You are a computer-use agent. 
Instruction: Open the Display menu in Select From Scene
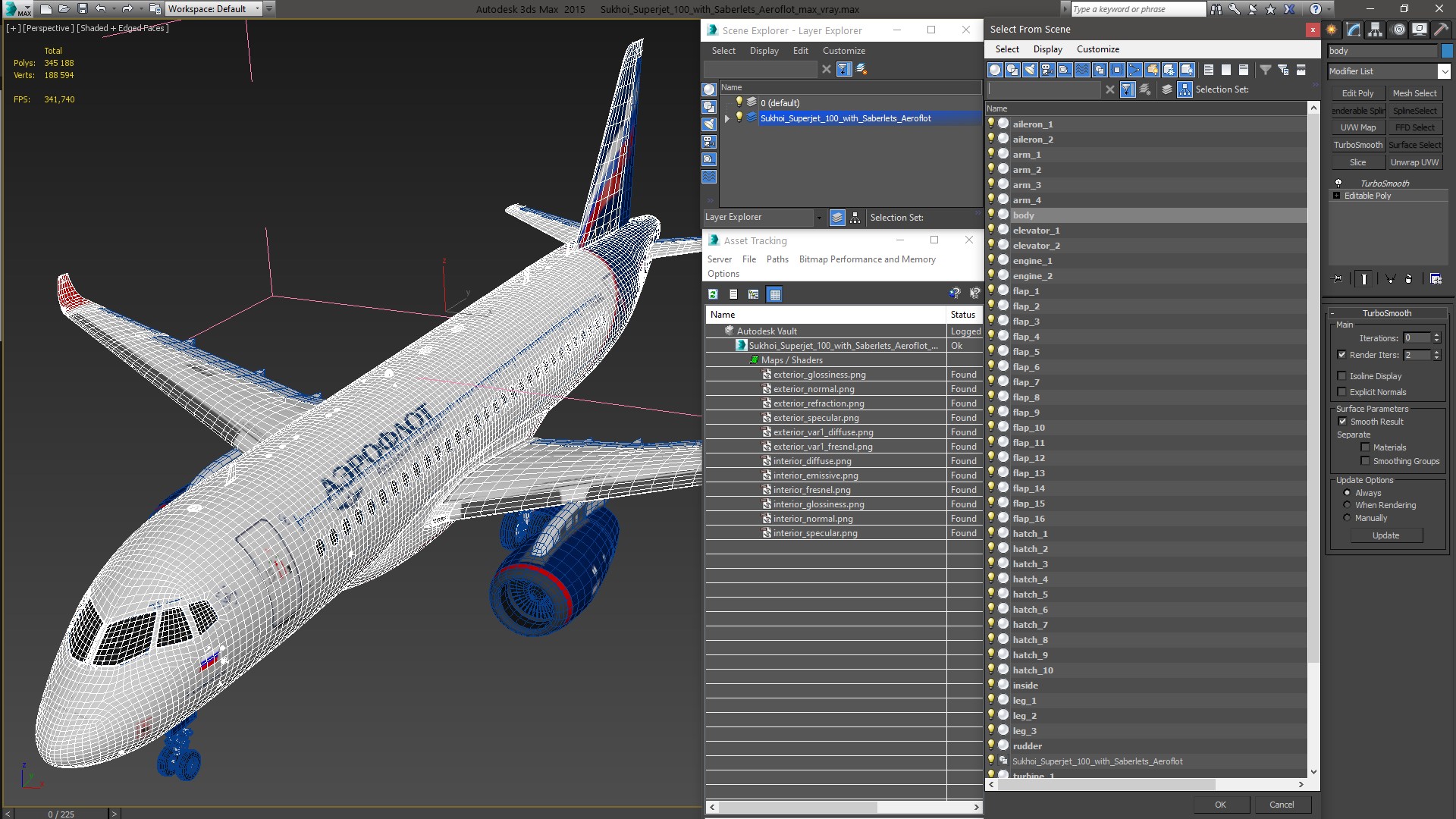click(1047, 49)
